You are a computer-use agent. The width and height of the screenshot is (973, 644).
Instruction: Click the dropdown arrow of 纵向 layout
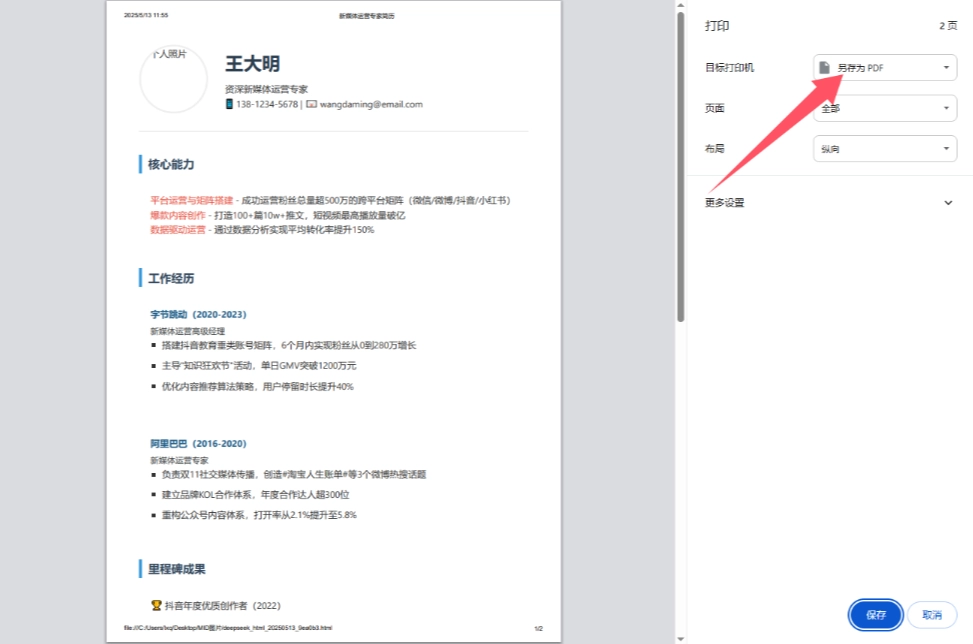[x=946, y=148]
